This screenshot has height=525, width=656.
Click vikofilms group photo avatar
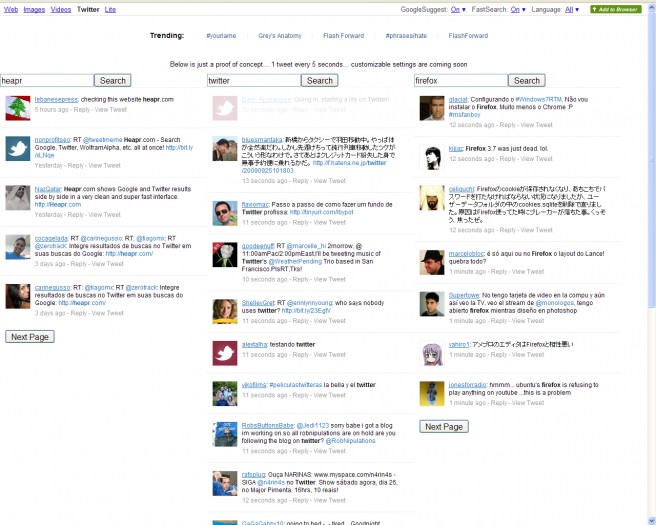click(225, 393)
